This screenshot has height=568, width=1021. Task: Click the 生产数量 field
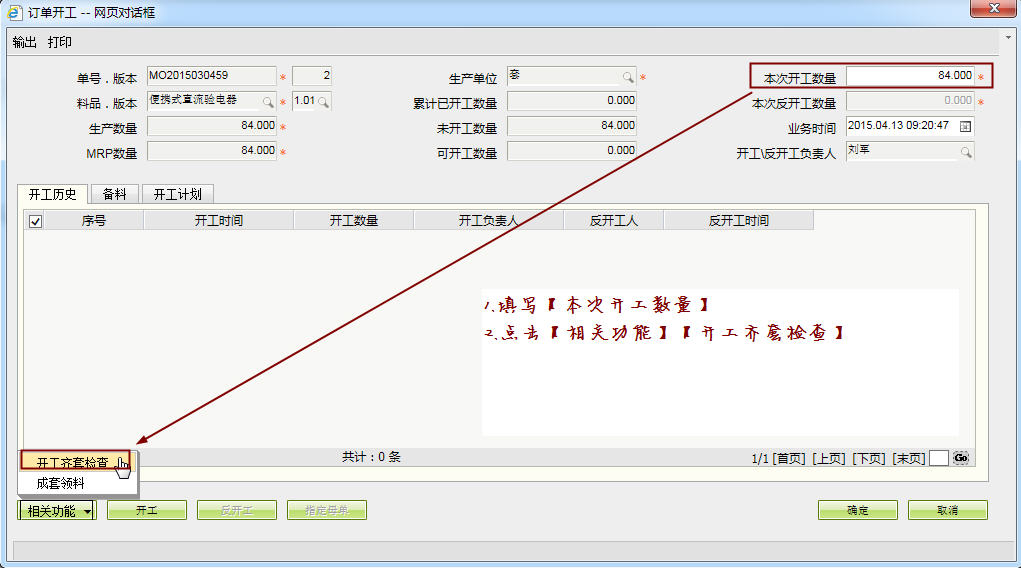(x=212, y=126)
